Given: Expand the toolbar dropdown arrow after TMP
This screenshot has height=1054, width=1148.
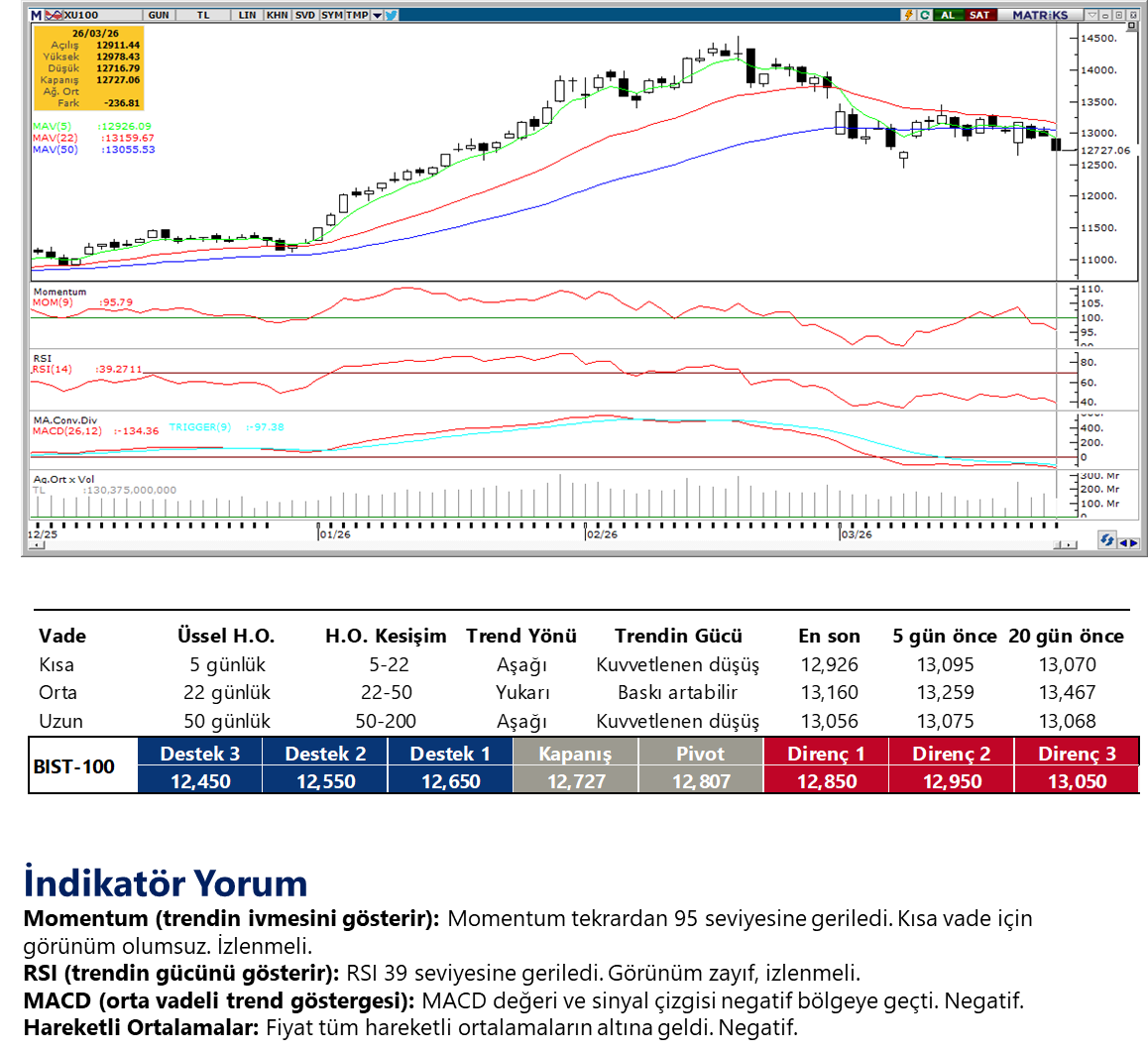Looking at the screenshot, I should [377, 15].
